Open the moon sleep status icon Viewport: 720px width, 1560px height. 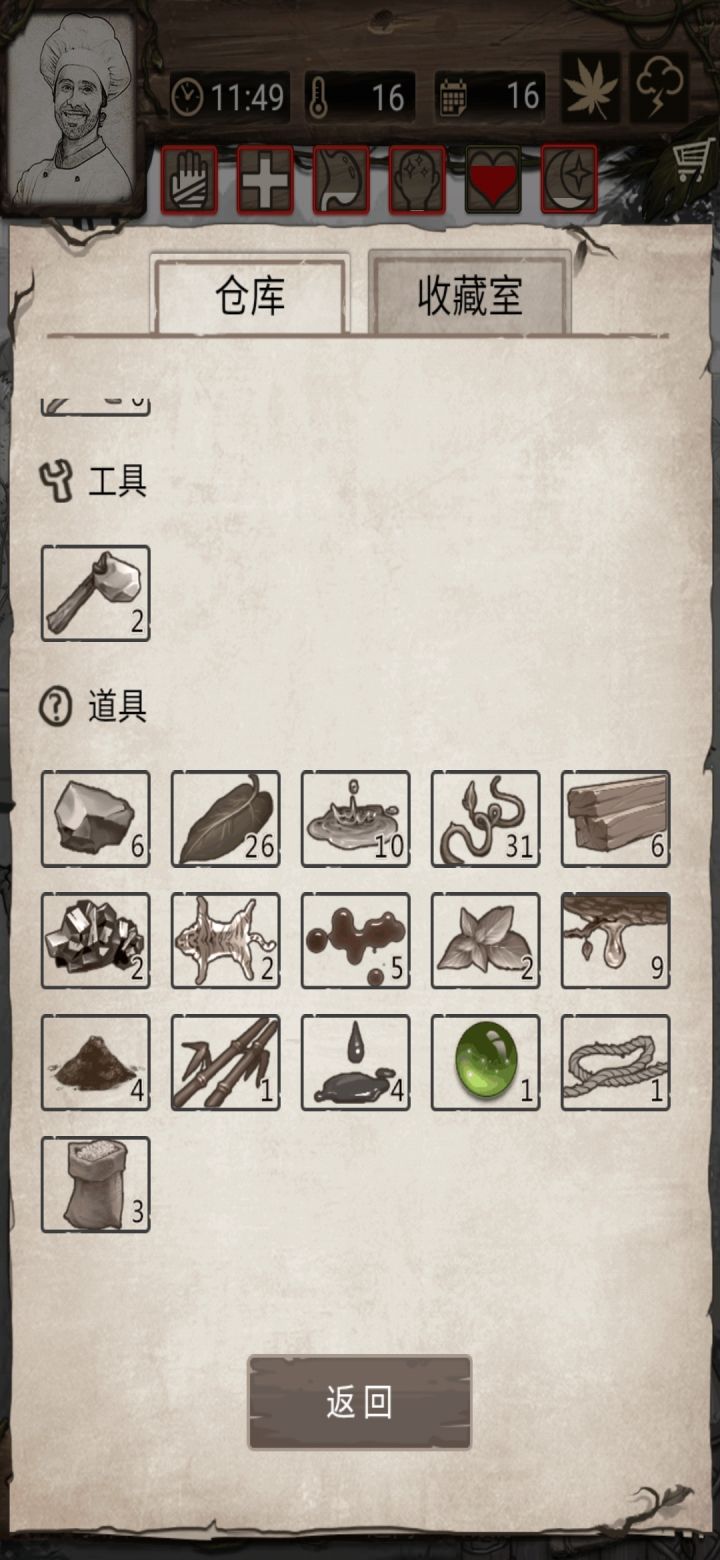point(569,180)
